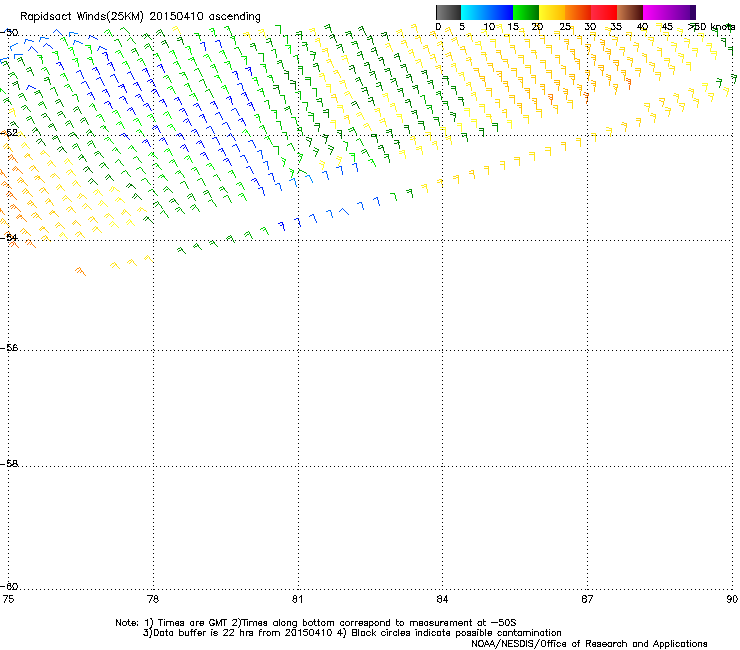
Task: Click the '30' label under the color scale
Action: tap(590, 27)
